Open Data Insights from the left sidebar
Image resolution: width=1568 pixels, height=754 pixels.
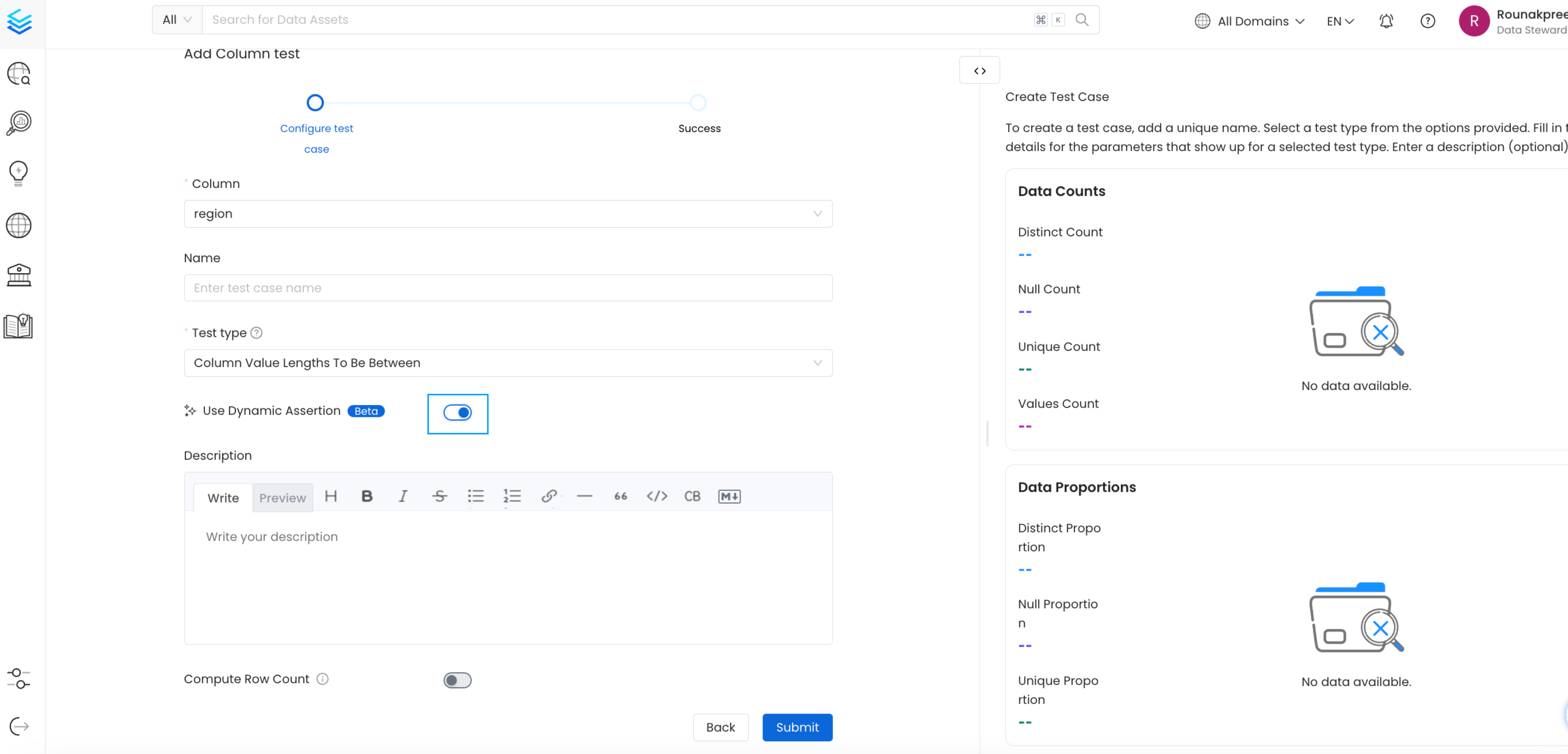click(x=18, y=174)
